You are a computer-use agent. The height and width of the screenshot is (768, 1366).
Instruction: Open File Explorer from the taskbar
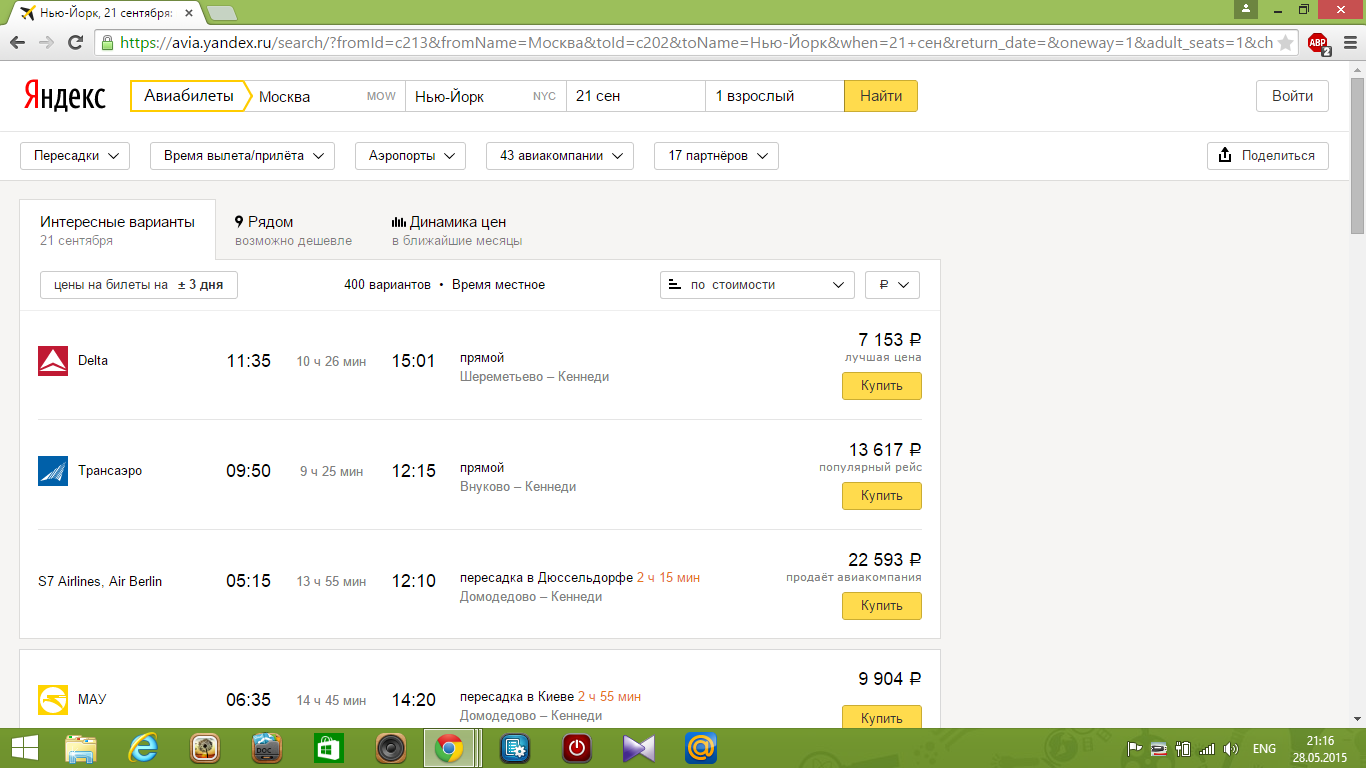coord(81,748)
